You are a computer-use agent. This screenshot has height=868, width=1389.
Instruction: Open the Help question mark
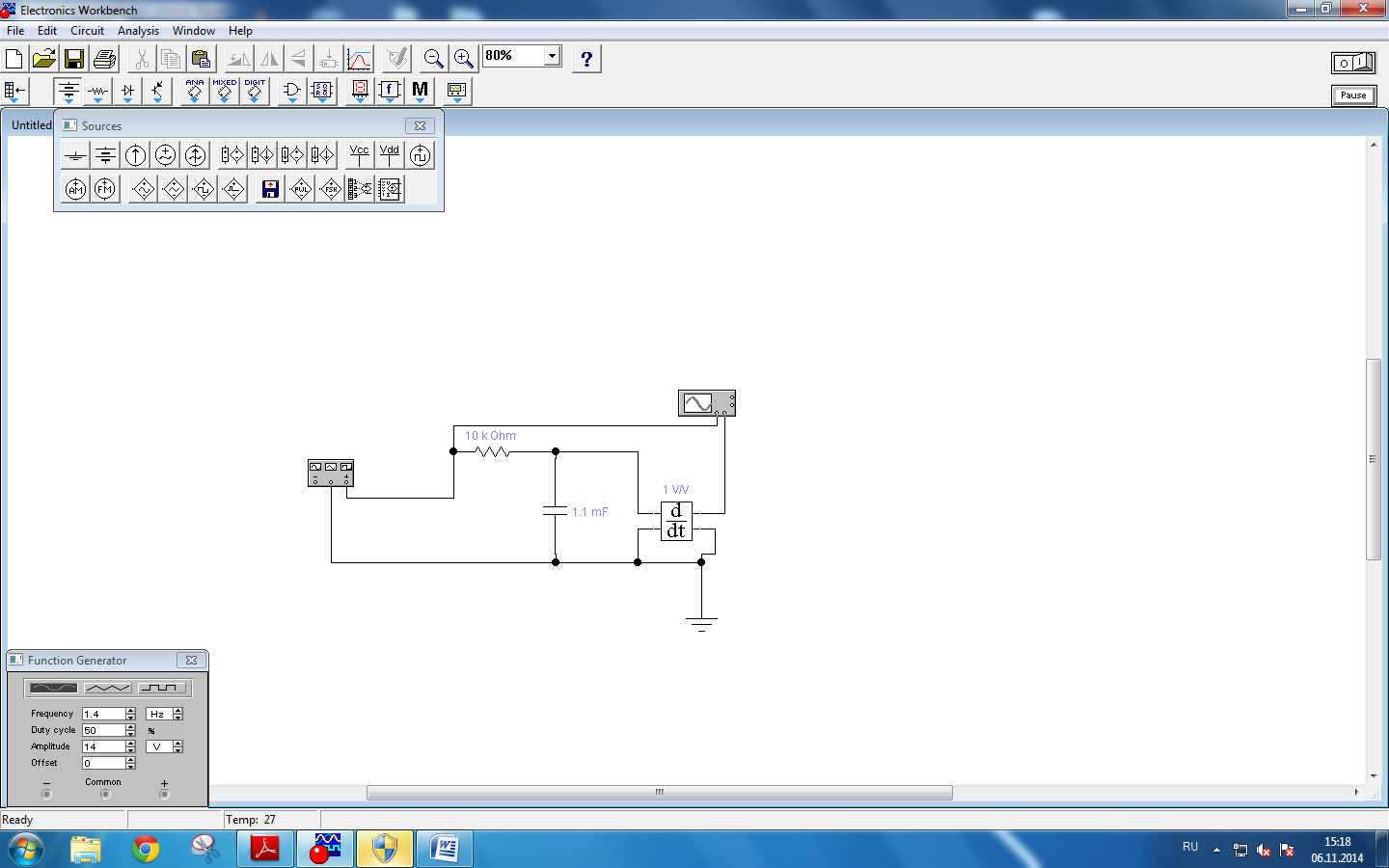point(586,59)
